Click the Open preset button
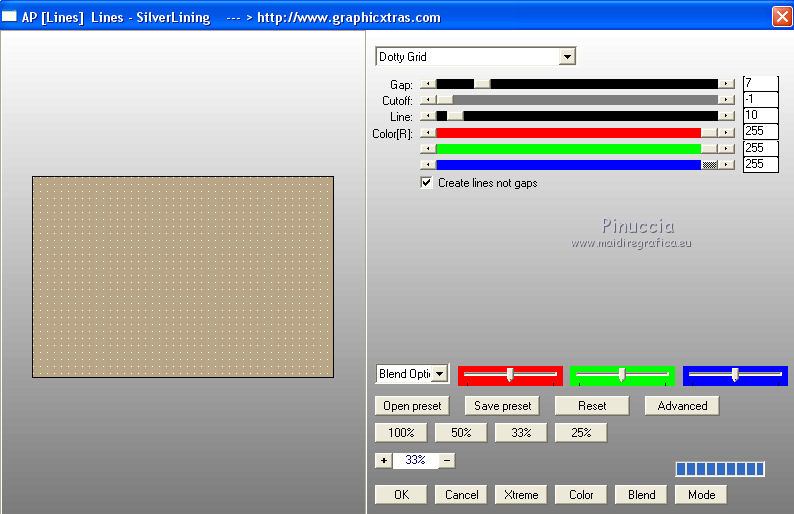This screenshot has width=794, height=514. (412, 406)
